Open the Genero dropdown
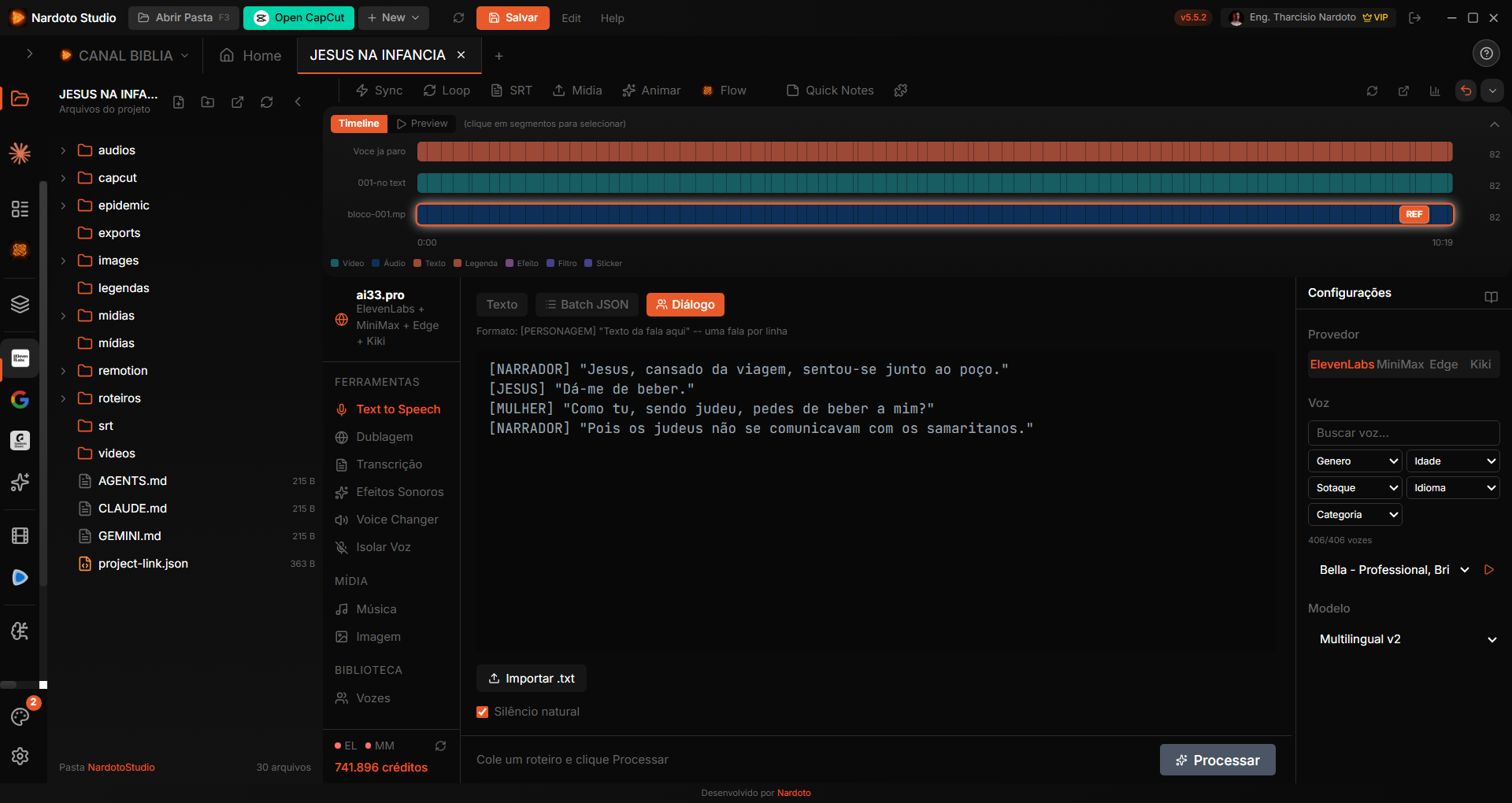1512x803 pixels. (1353, 461)
